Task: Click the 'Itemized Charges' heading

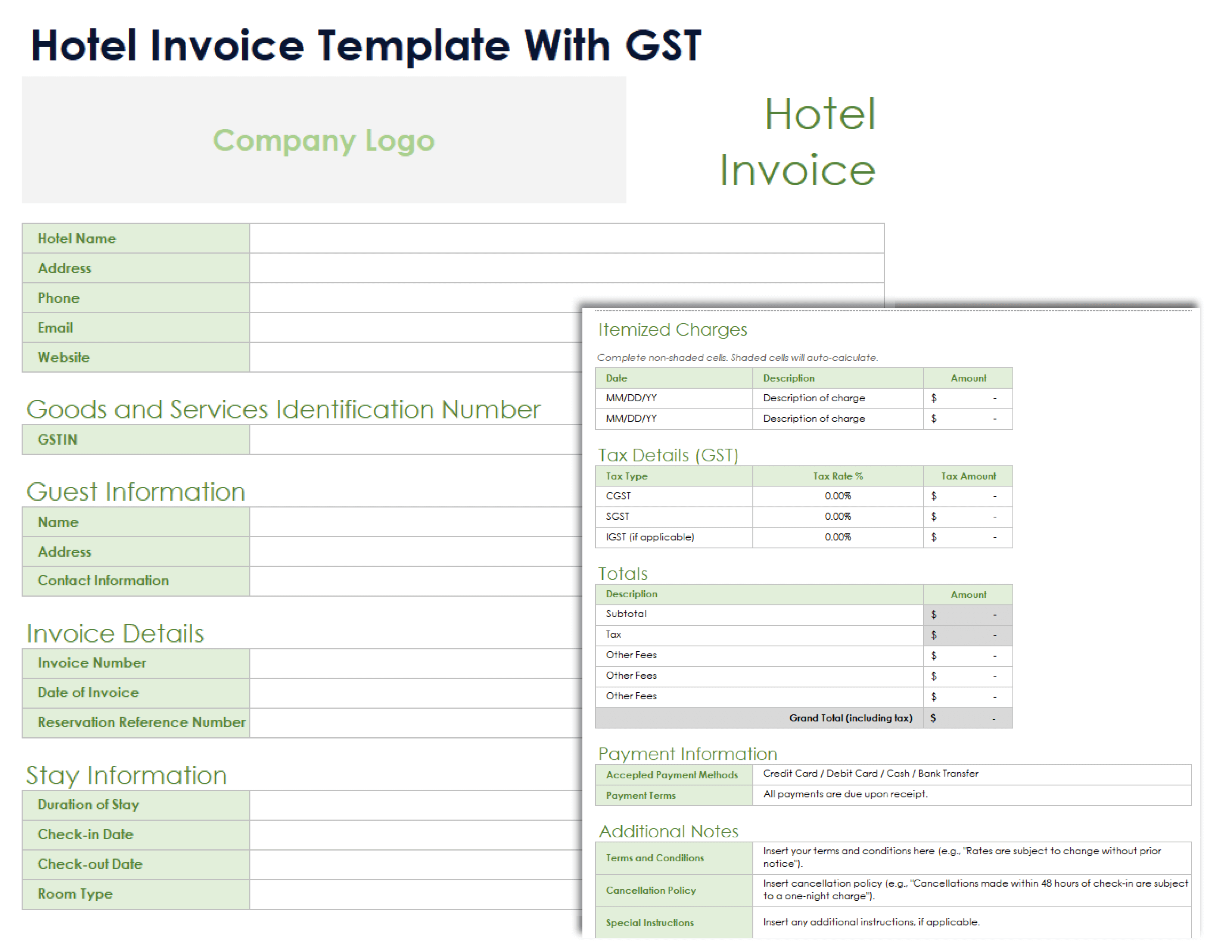Action: [672, 330]
